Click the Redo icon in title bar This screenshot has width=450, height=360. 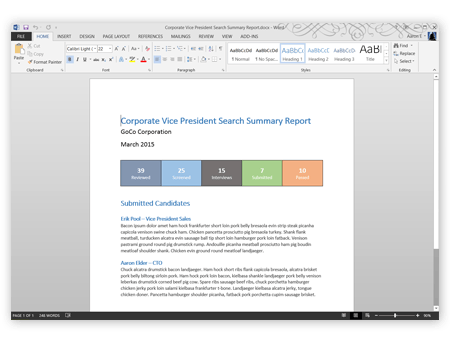pos(48,27)
